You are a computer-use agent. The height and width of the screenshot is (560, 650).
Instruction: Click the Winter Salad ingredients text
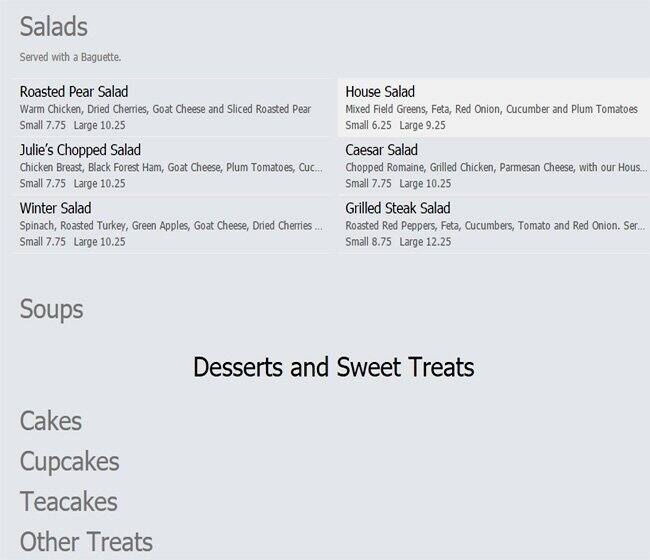point(170,226)
